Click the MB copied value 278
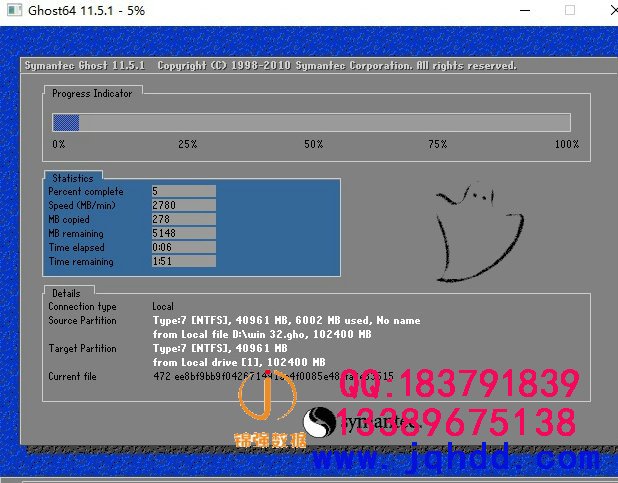This screenshot has width=618, height=483. [184, 219]
